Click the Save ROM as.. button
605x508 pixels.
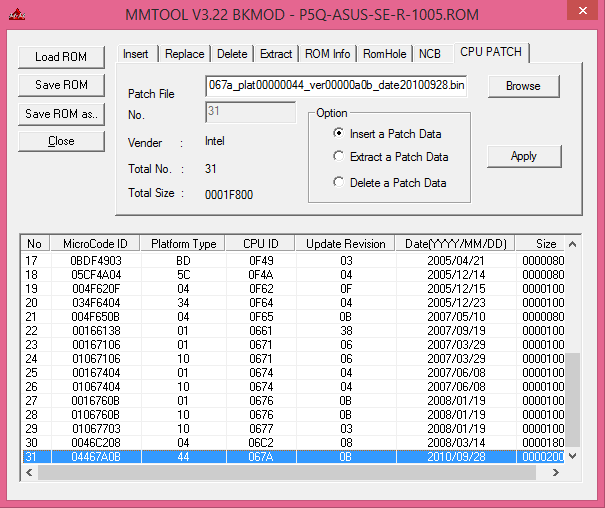tap(61, 114)
